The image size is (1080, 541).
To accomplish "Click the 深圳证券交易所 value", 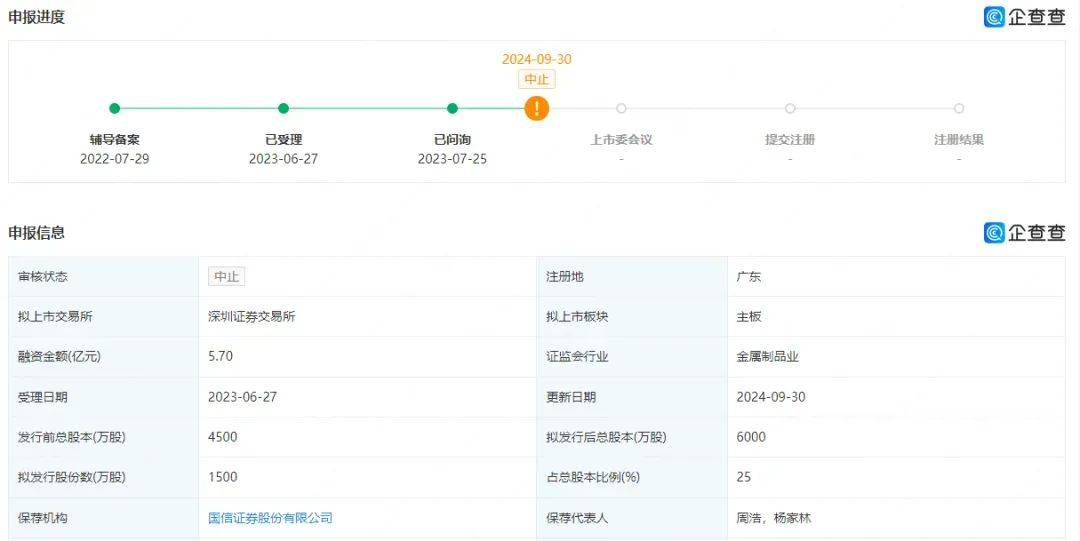I will pyautogui.click(x=252, y=317).
